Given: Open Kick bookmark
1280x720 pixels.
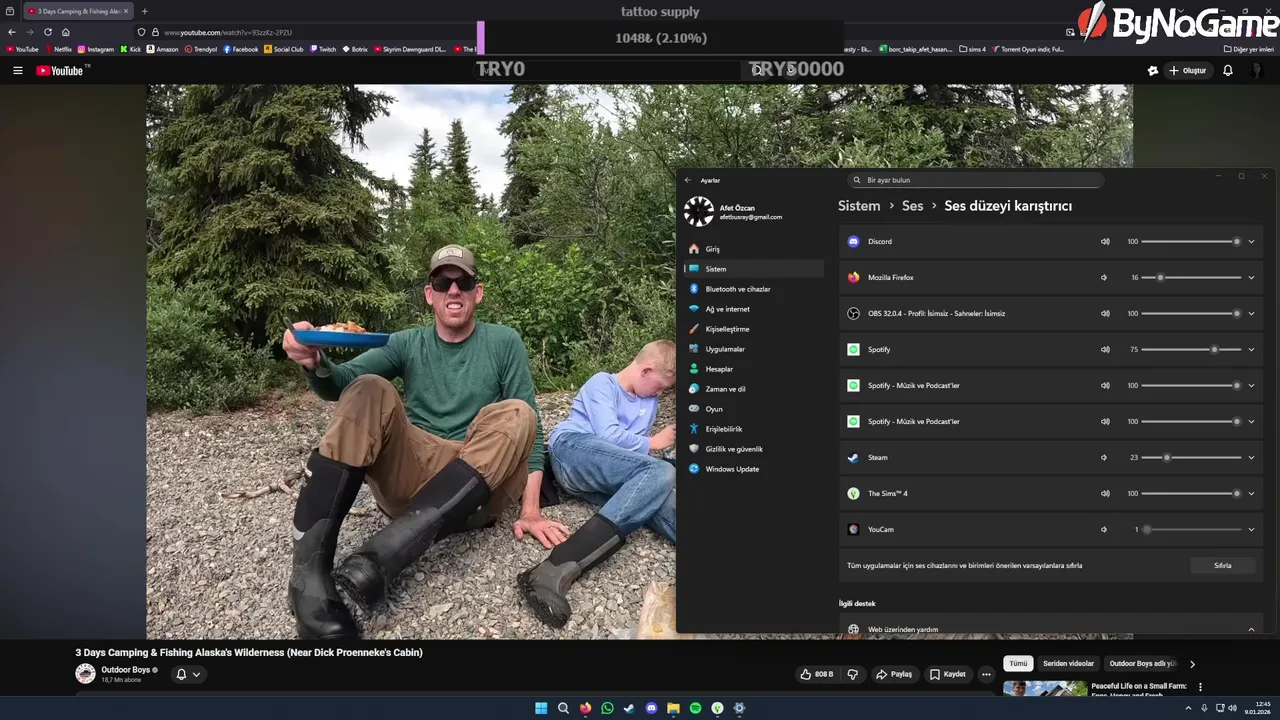Looking at the screenshot, I should [131, 49].
